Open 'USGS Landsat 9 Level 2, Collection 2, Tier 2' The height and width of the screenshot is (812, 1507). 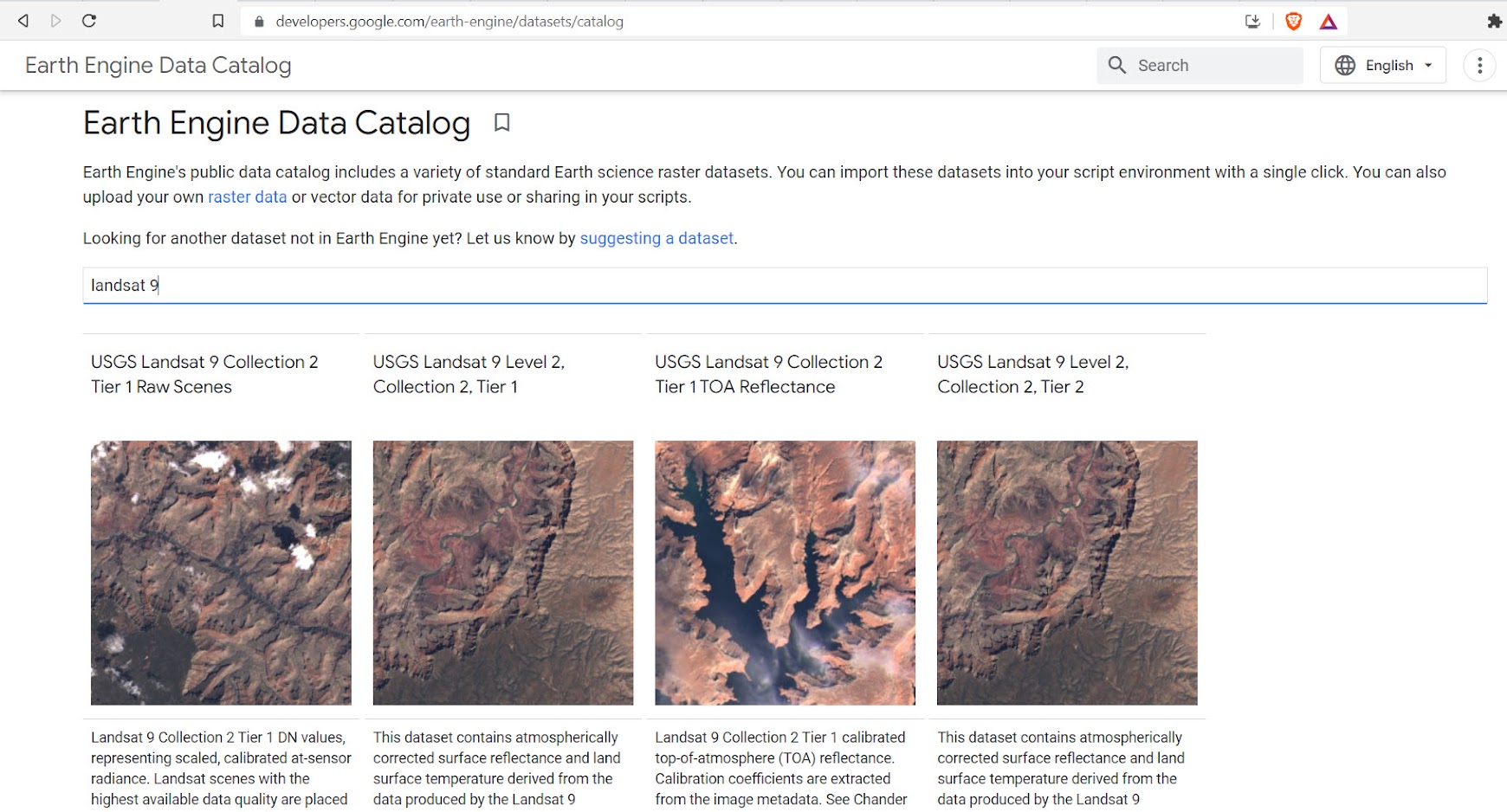pos(1032,374)
